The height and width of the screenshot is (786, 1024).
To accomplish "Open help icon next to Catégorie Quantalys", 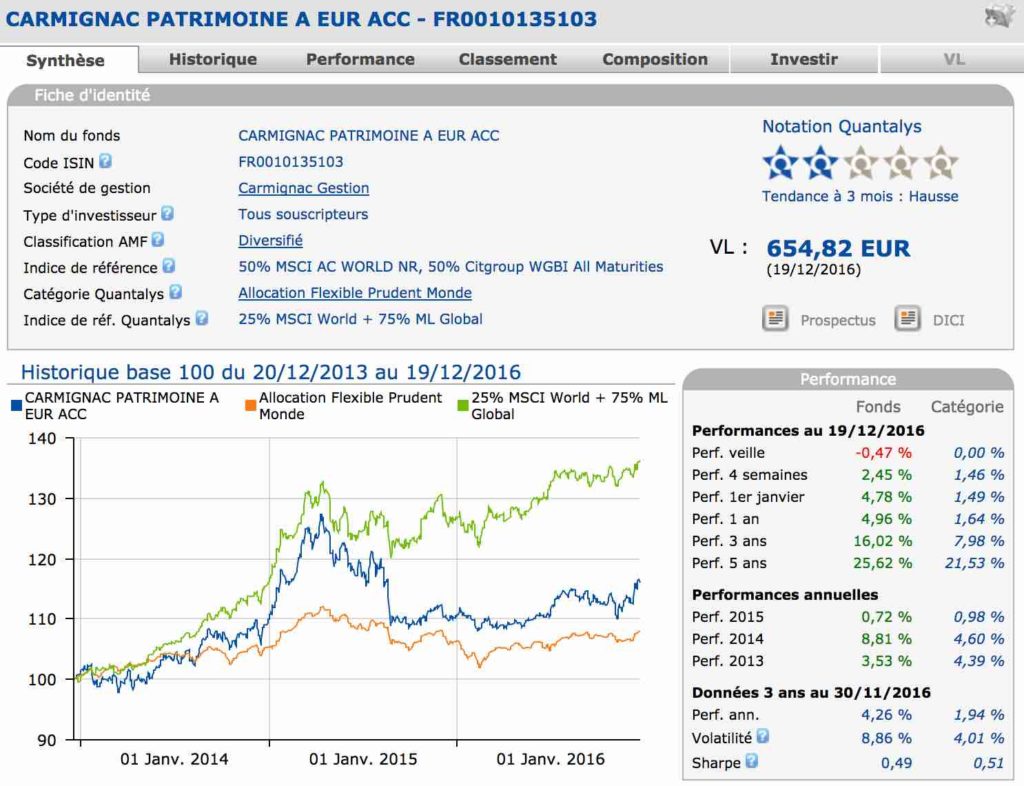I will (175, 292).
